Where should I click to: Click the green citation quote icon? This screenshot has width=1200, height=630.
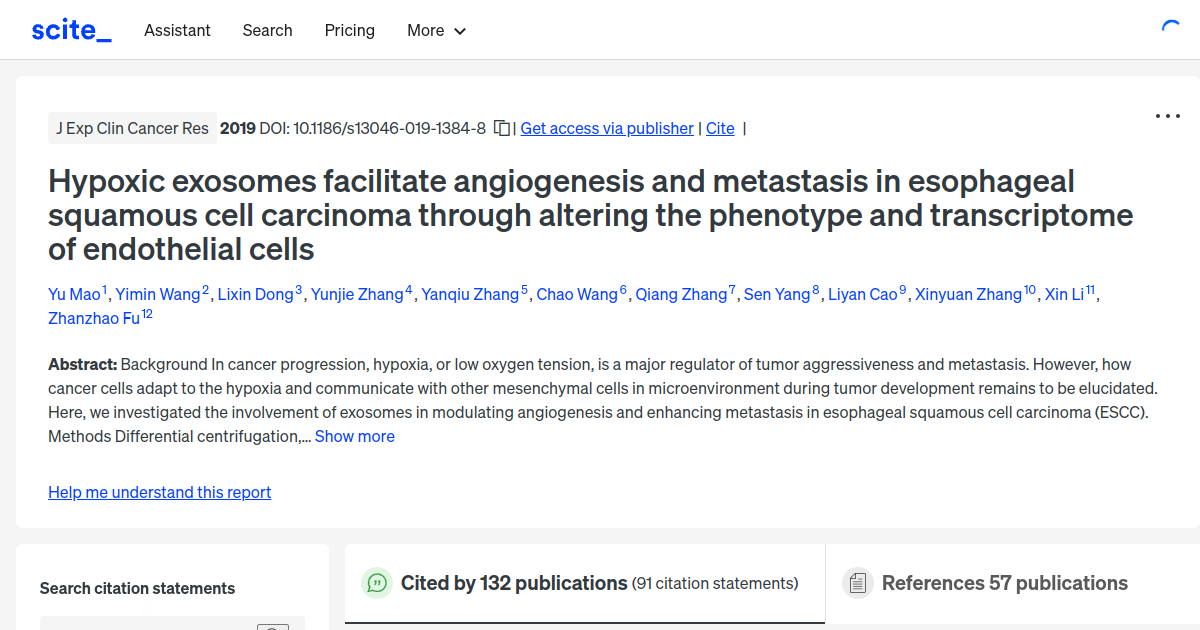(x=377, y=583)
